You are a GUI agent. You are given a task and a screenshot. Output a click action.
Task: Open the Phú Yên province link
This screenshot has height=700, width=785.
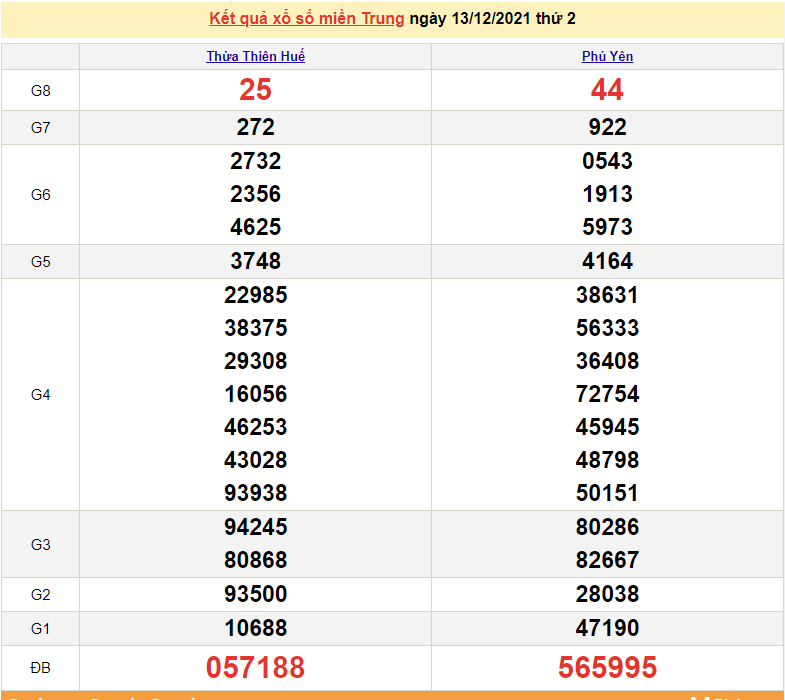tap(607, 57)
